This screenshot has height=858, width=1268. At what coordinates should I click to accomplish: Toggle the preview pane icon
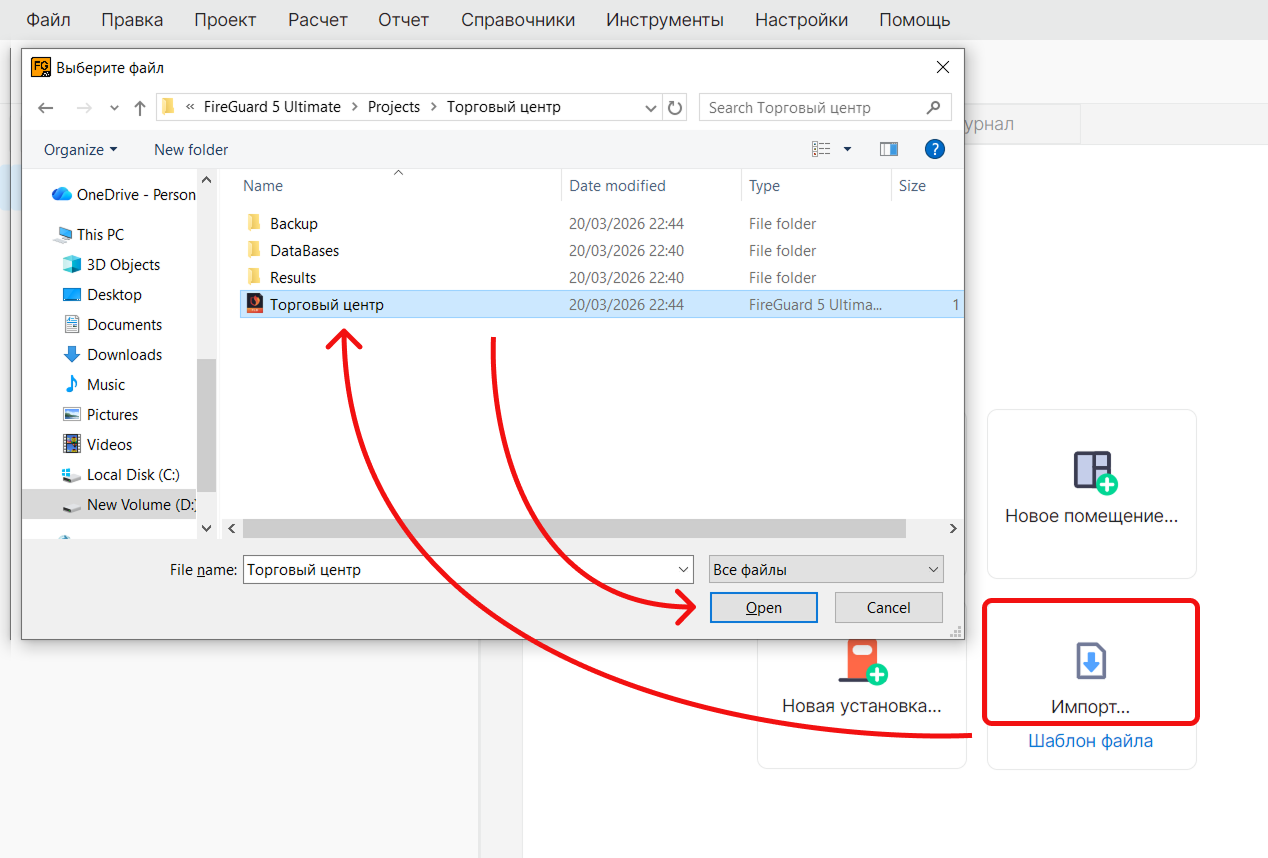(889, 149)
